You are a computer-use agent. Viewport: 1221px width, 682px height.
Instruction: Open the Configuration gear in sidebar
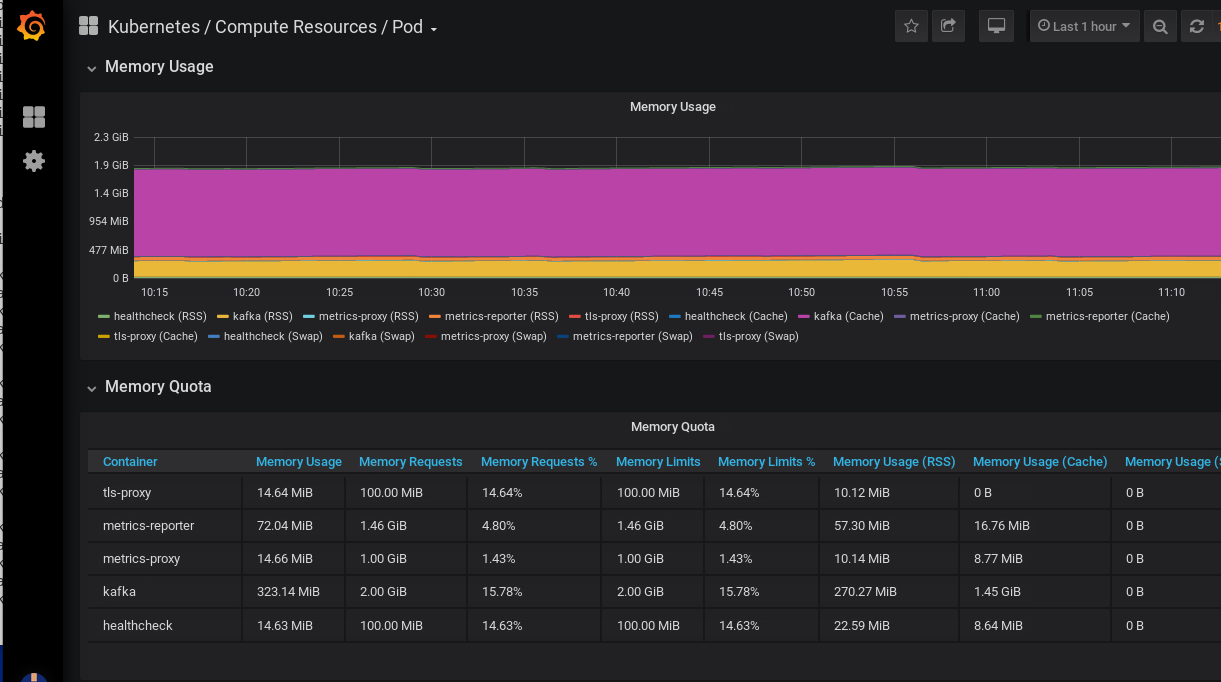point(34,161)
